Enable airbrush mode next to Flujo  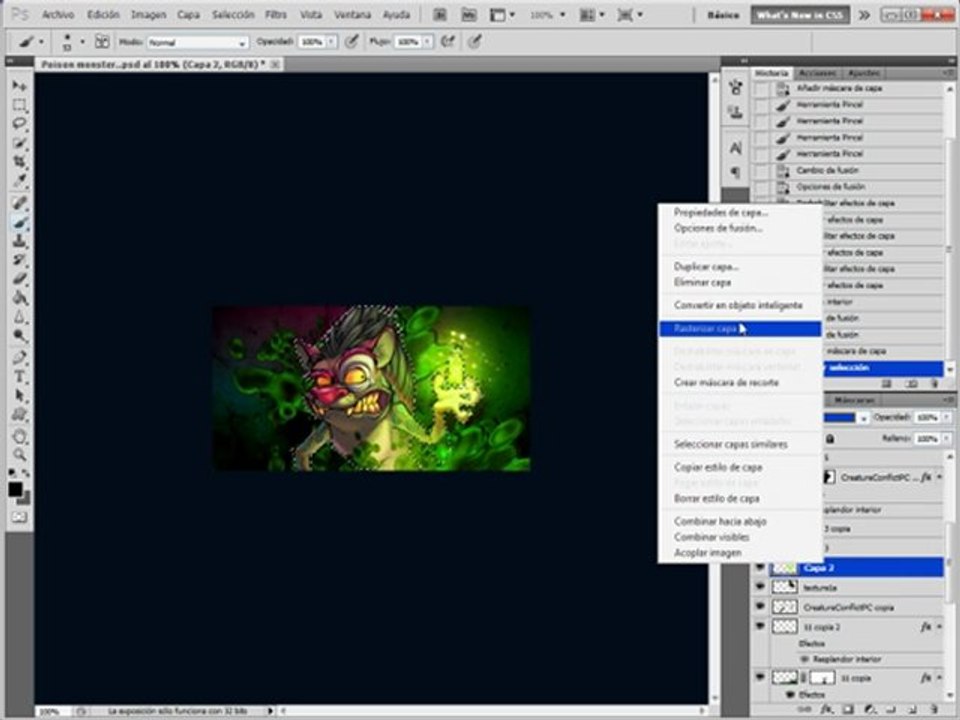pos(448,42)
